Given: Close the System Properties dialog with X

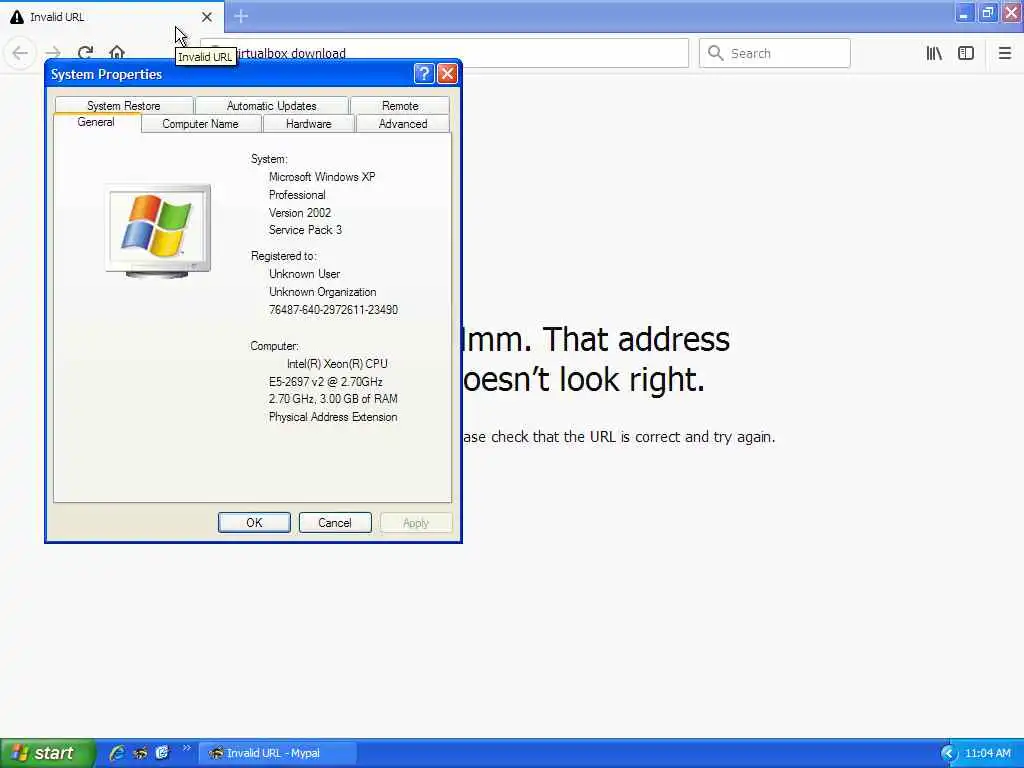Looking at the screenshot, I should pyautogui.click(x=447, y=74).
